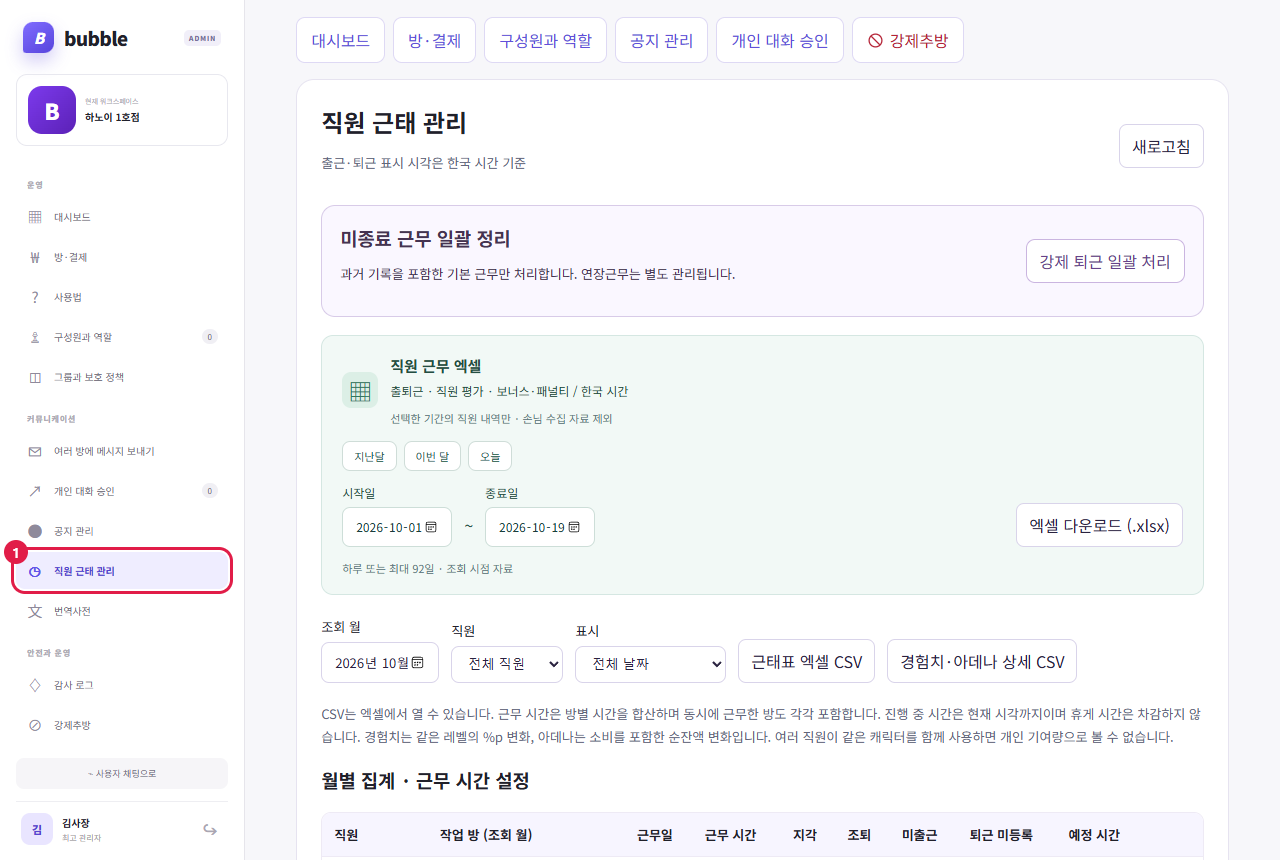Click translate icon for 번역사전
Image resolution: width=1280 pixels, height=860 pixels.
35,611
